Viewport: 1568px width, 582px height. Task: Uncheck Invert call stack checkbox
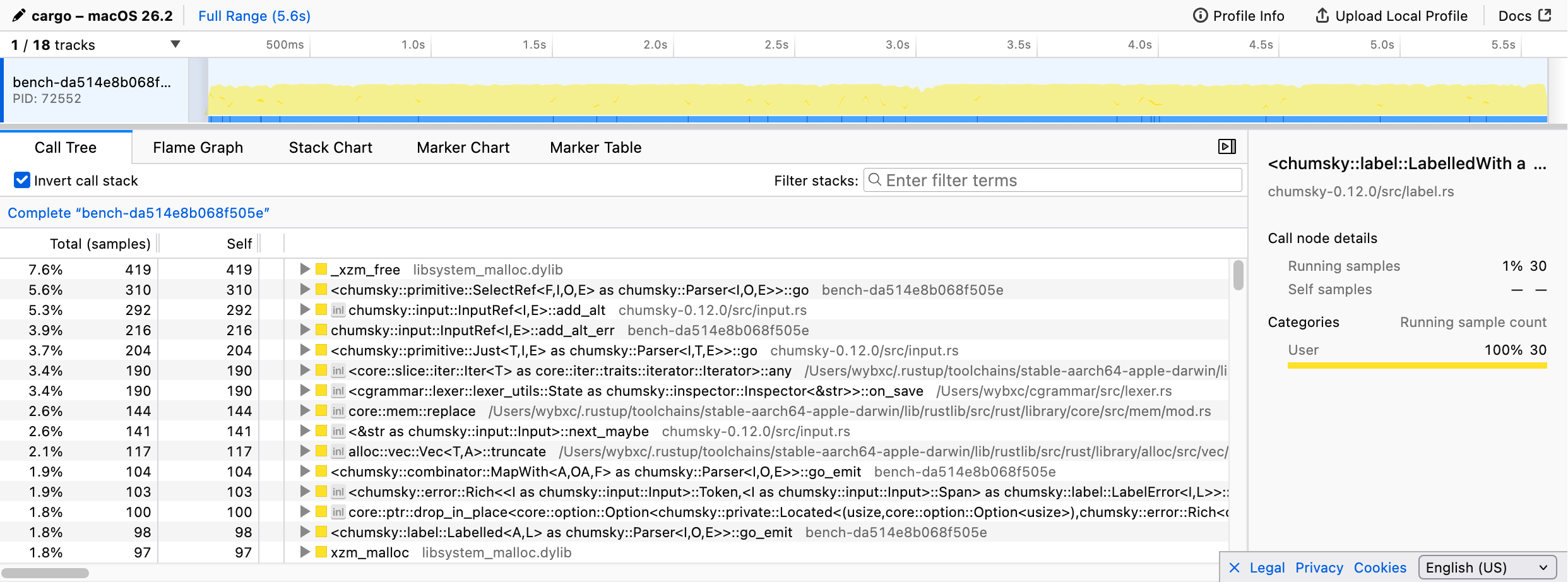(22, 181)
